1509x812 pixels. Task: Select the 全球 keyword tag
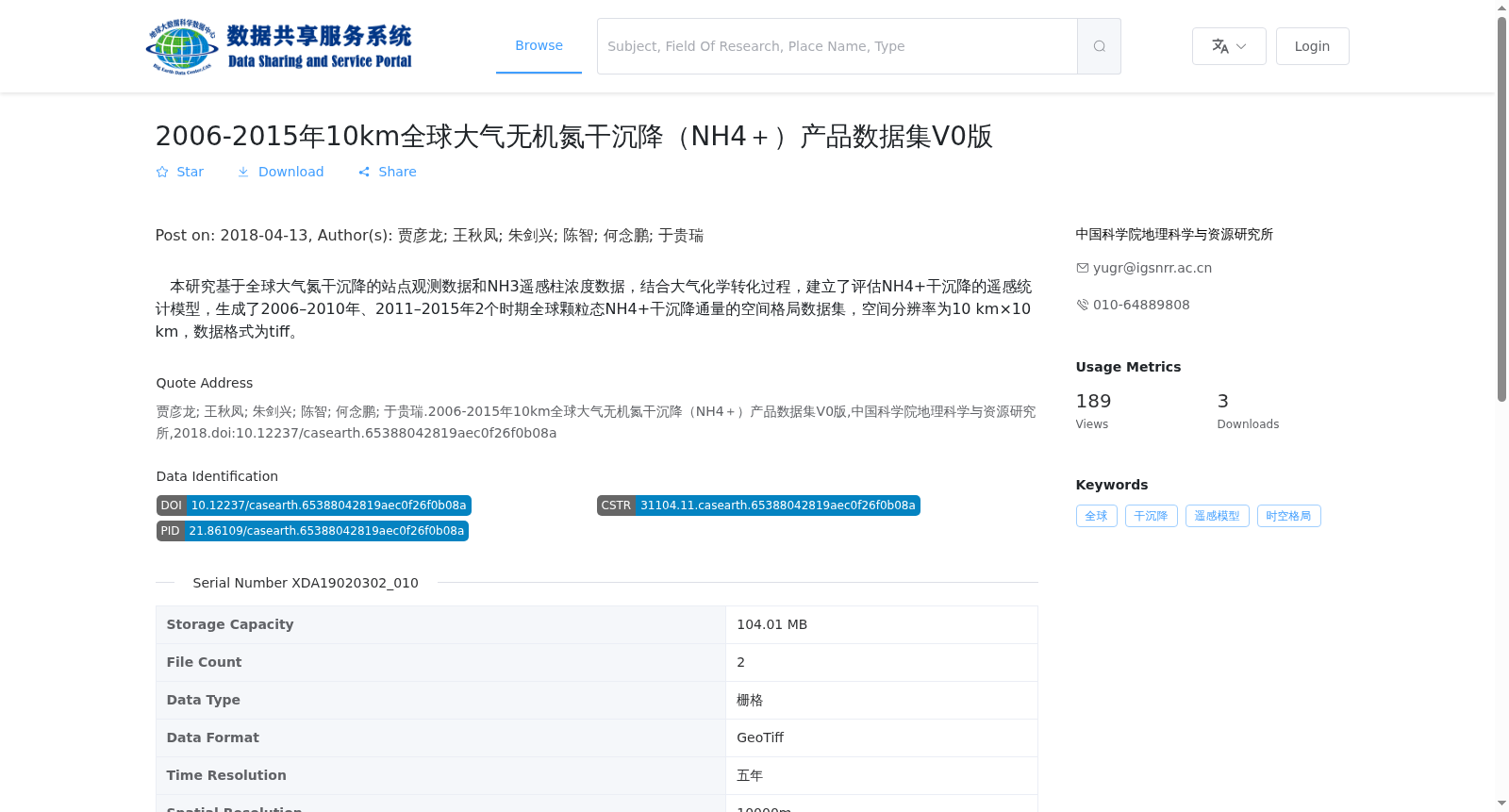click(1096, 516)
